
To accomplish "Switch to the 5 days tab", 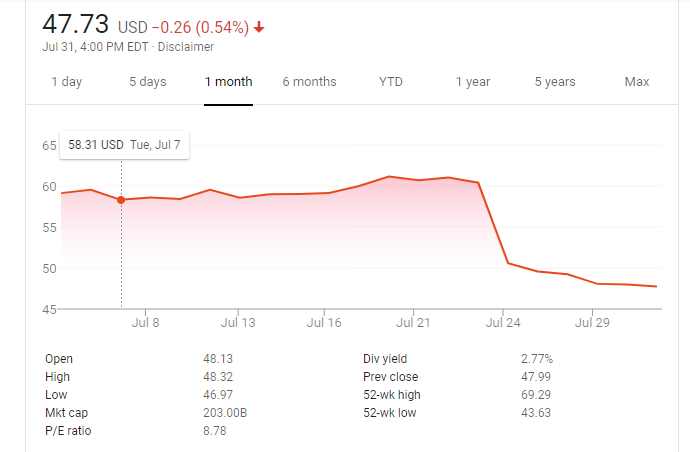I will point(147,82).
